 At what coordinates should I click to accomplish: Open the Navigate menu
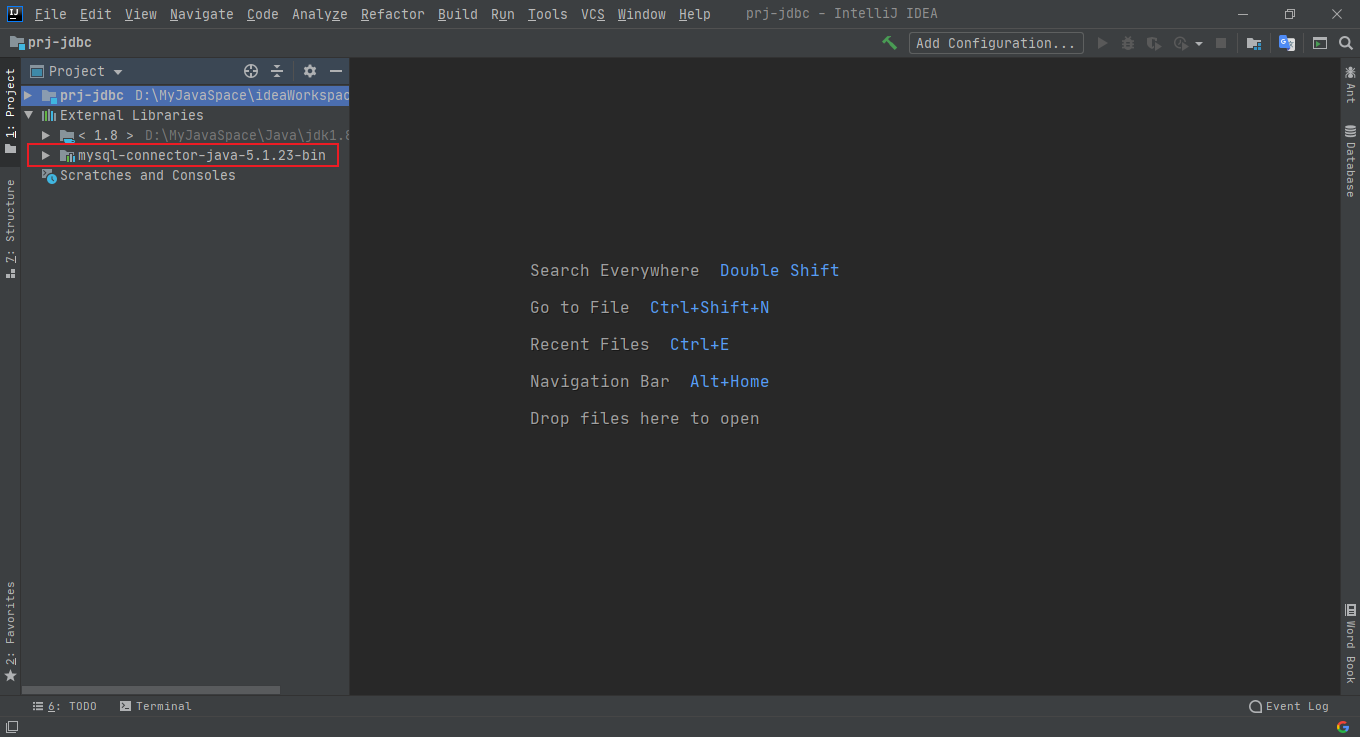(x=201, y=14)
